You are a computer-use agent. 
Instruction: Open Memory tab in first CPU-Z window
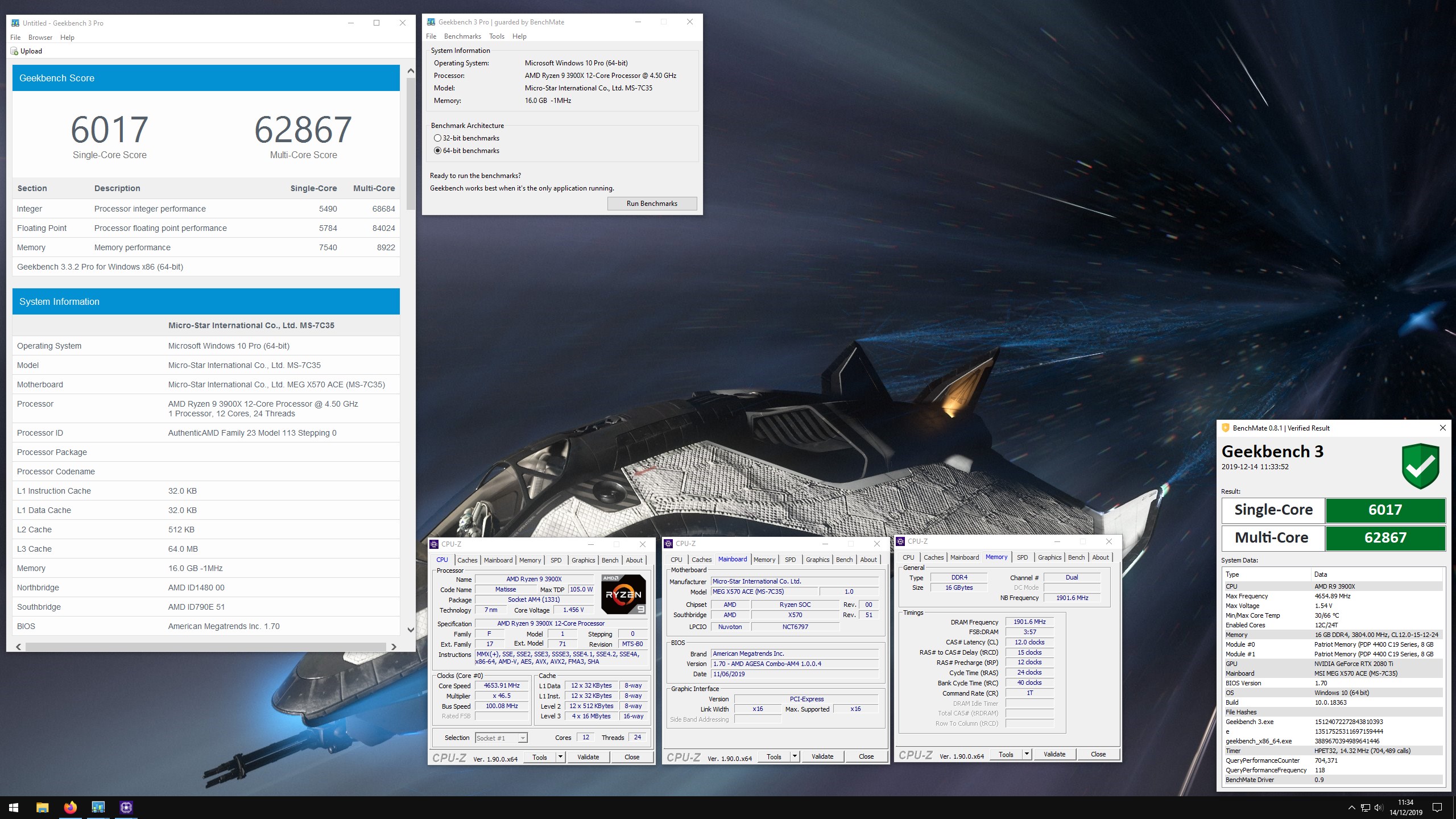[x=530, y=560]
